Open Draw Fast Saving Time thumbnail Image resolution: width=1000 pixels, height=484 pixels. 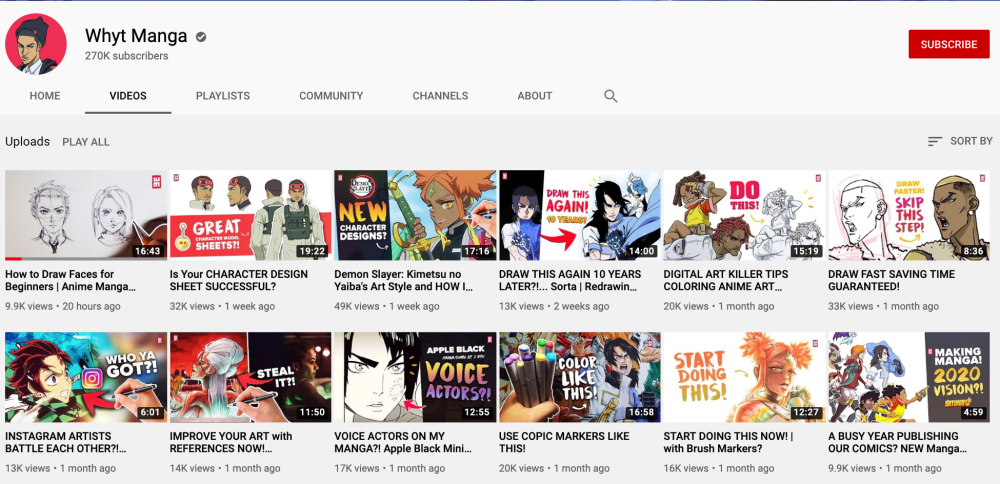[909, 215]
